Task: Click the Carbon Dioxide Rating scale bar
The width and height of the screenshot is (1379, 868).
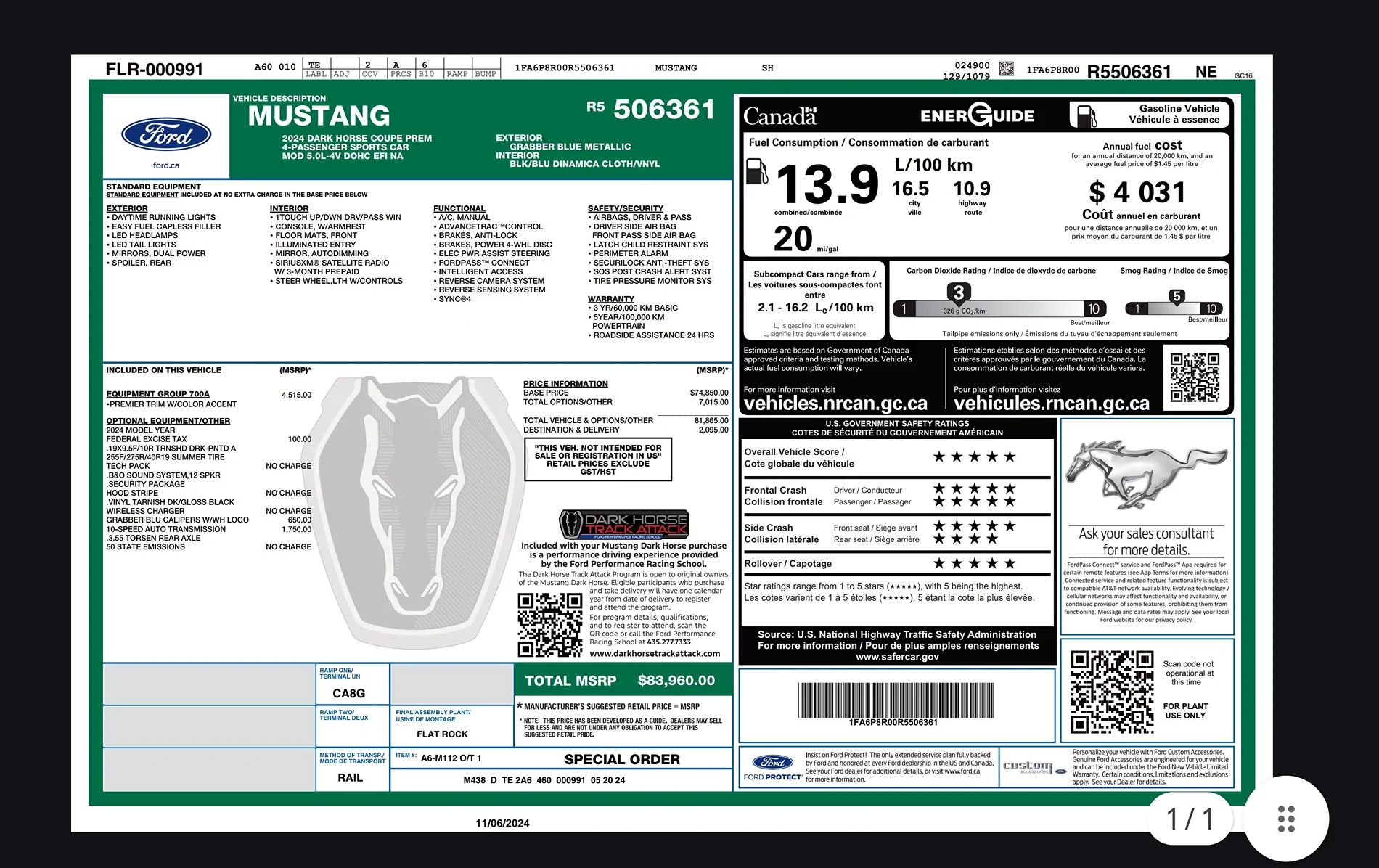Action: (999, 308)
